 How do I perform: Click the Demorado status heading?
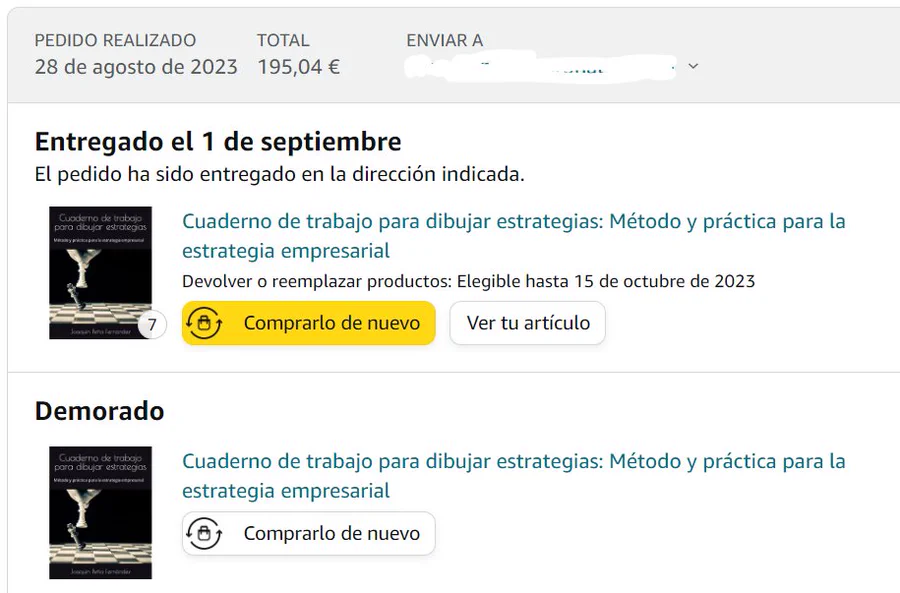click(99, 411)
